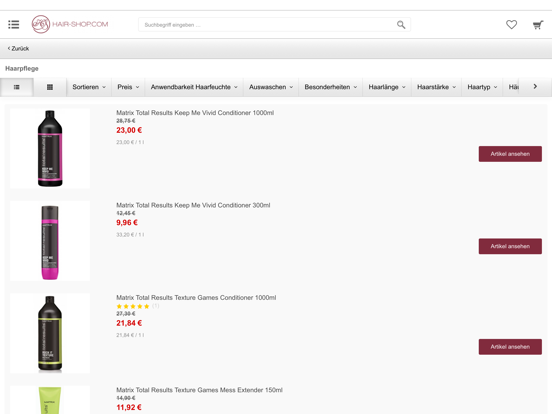
Task: Click Keep Me Vivid 300ml bottle image
Action: (x=50, y=241)
